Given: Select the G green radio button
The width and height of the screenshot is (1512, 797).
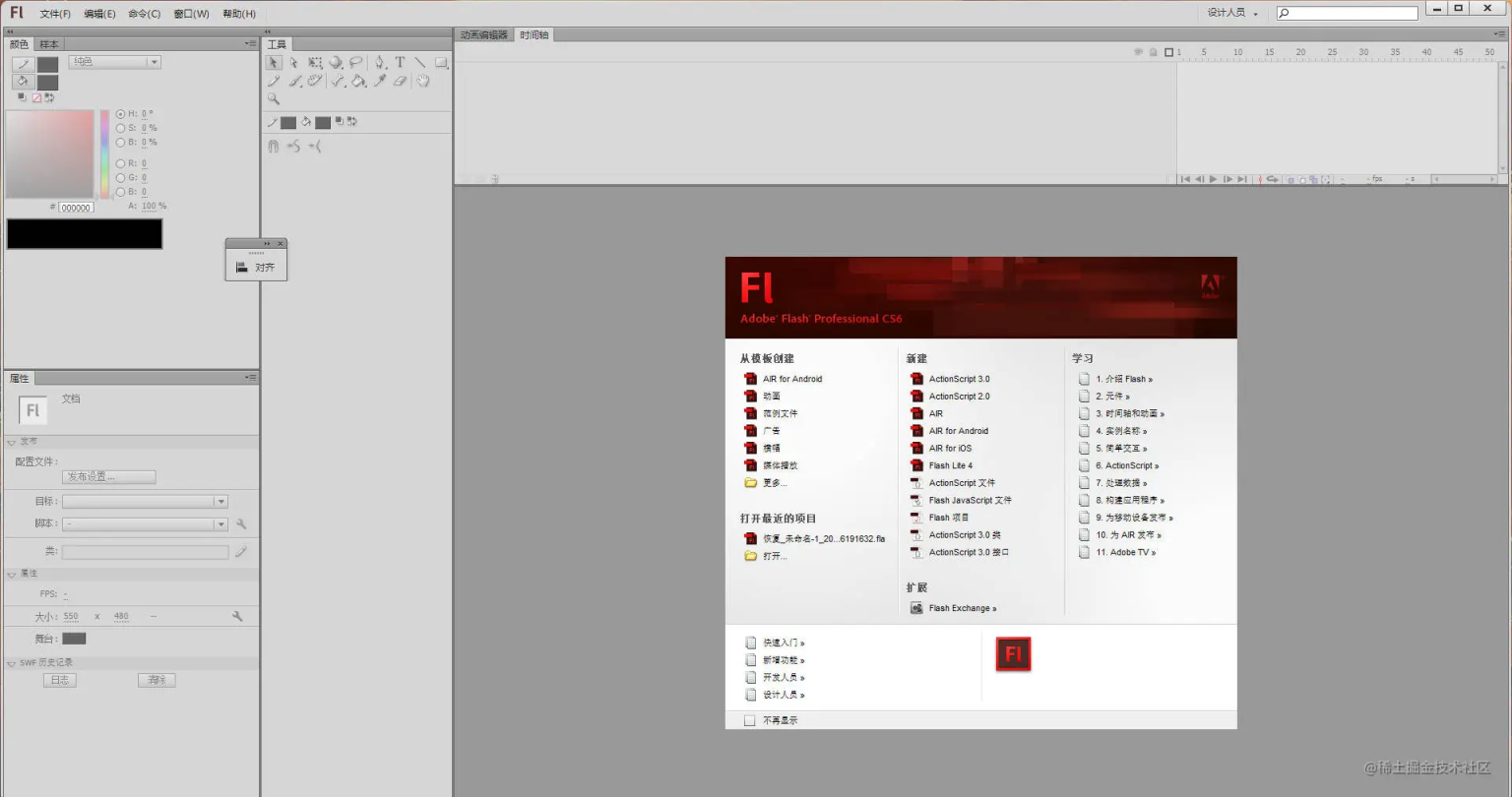Looking at the screenshot, I should [x=121, y=178].
